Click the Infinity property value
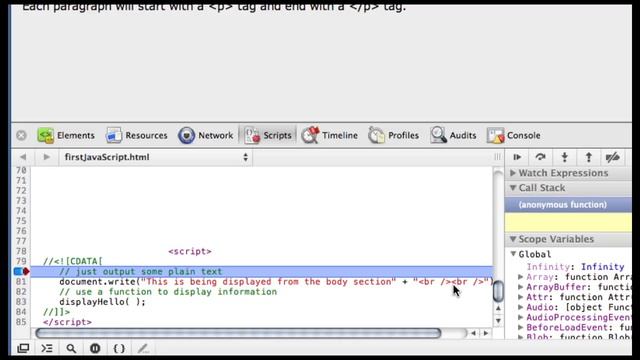Viewport: 640px width, 360px height. click(602, 267)
